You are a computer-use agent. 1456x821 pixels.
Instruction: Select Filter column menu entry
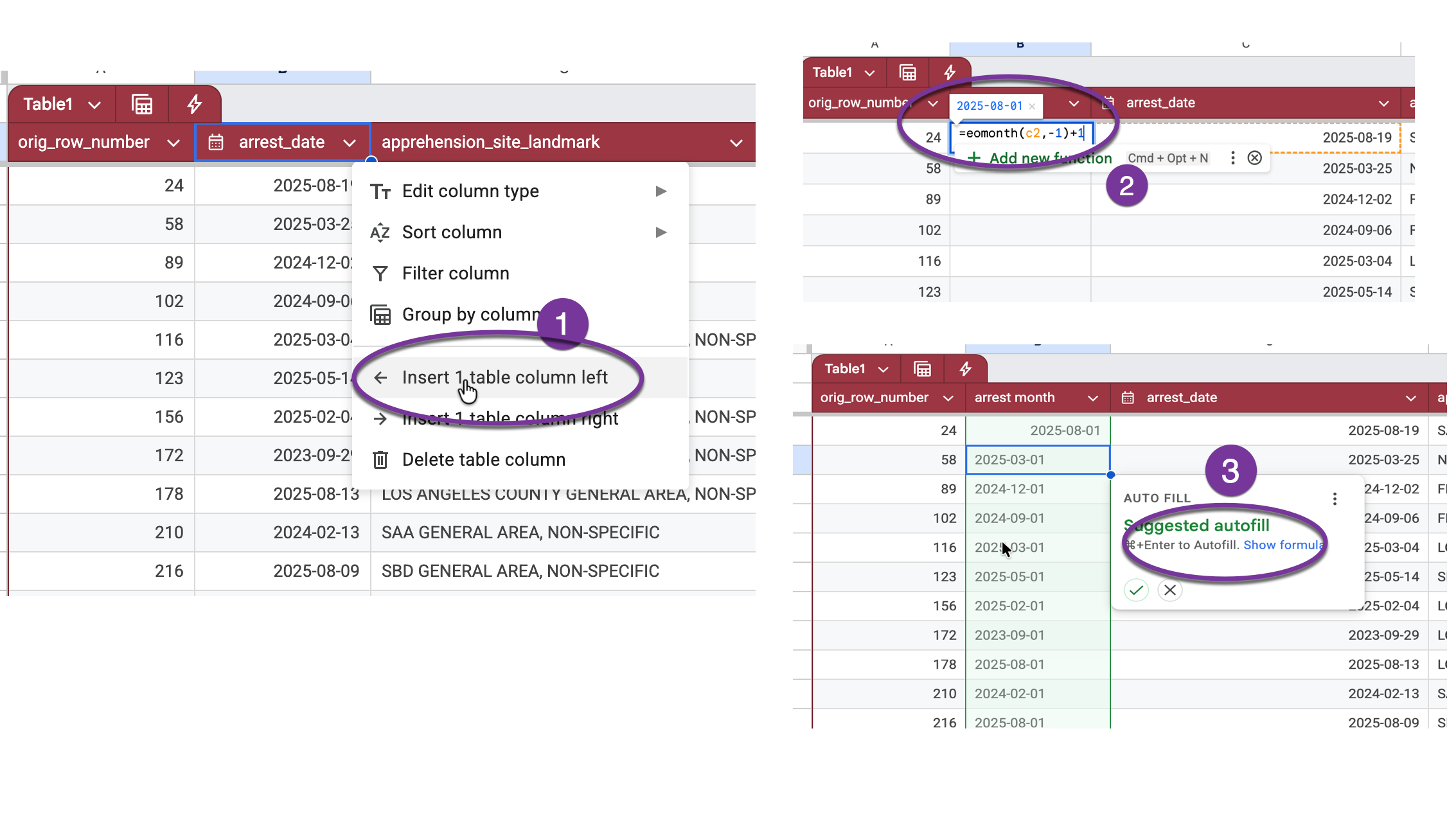[x=456, y=274]
